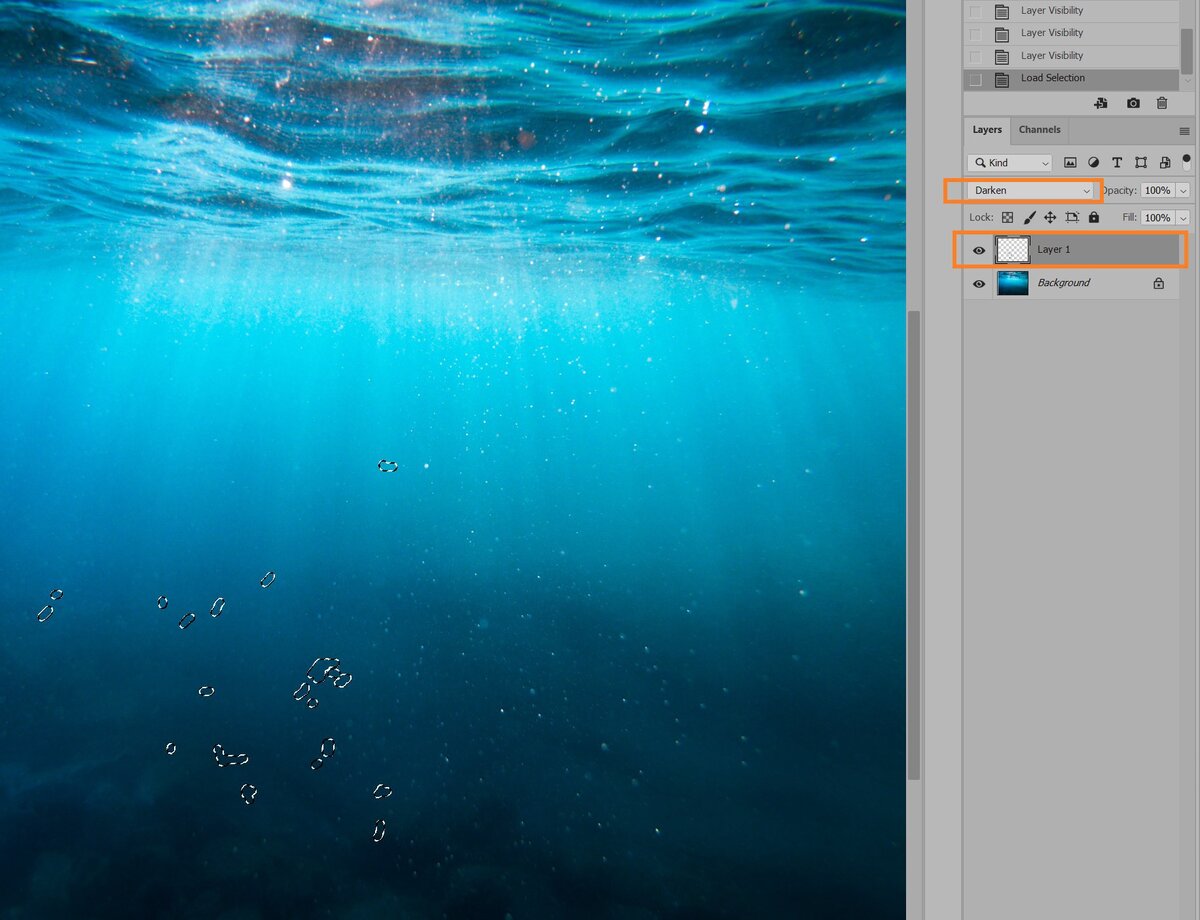Toggle layer filtering on/off switch
The height and width of the screenshot is (920, 1200).
(1187, 161)
